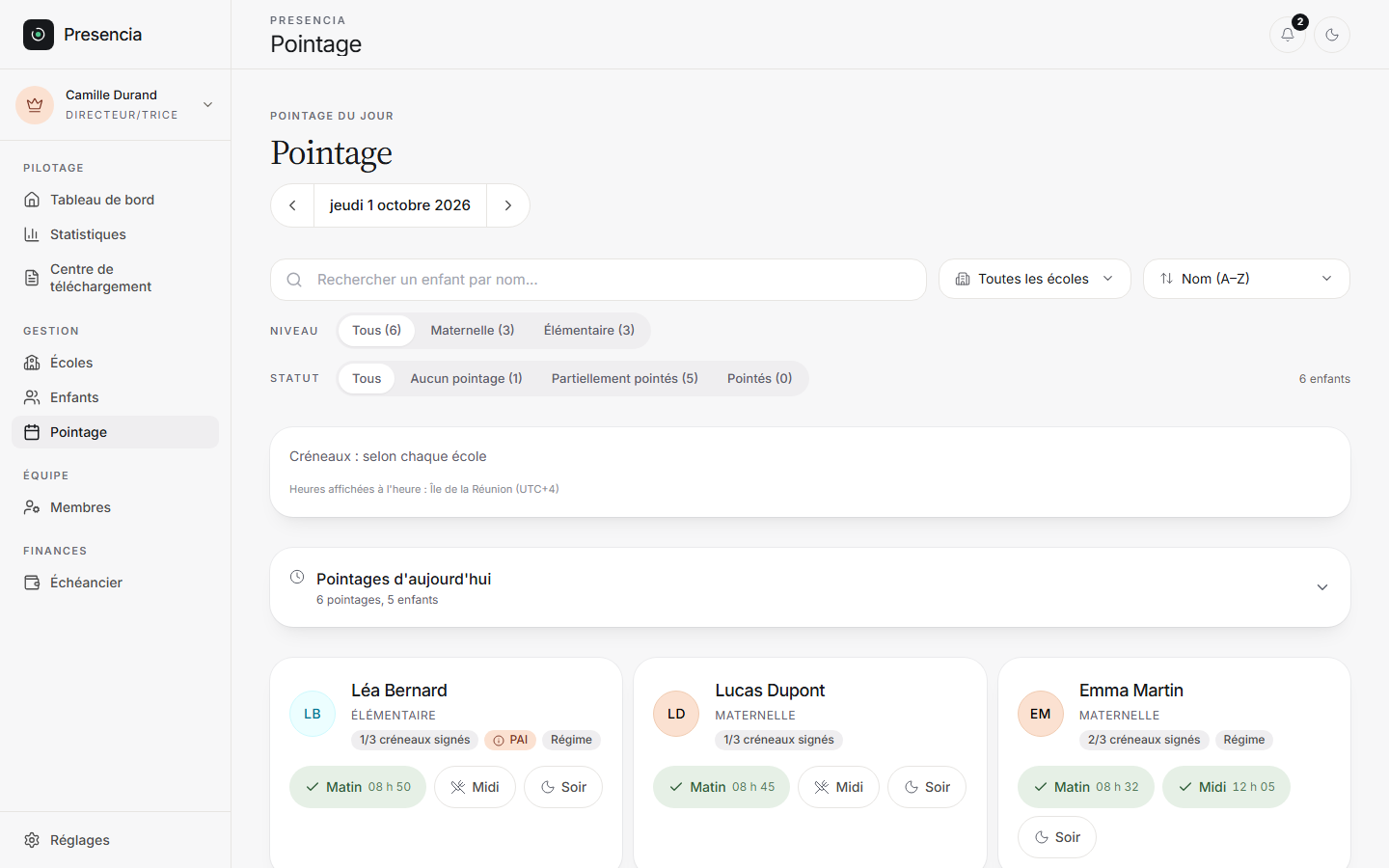Viewport: 1389px width, 868px height.
Task: Select Tous (6) level filter
Action: (x=376, y=330)
